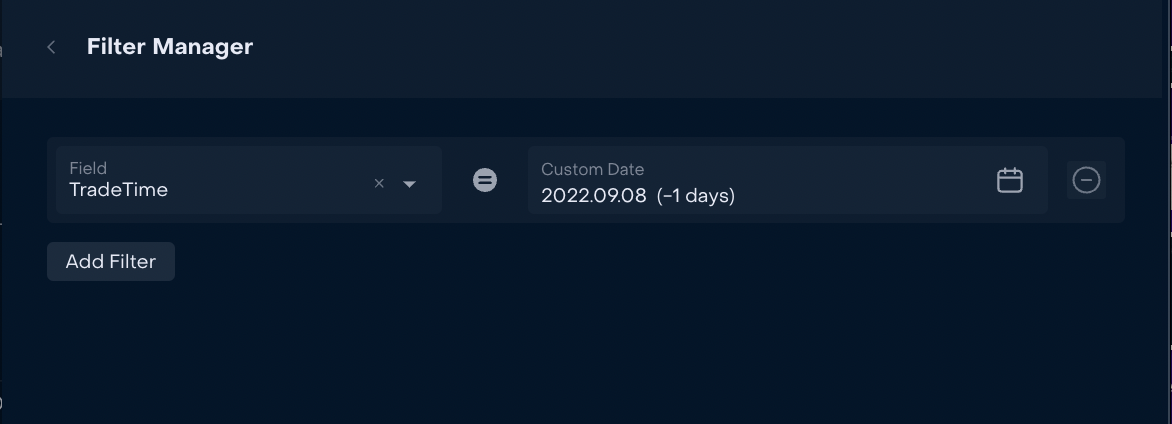Change the equals comparison operator
The width and height of the screenshot is (1172, 424).
(x=485, y=180)
